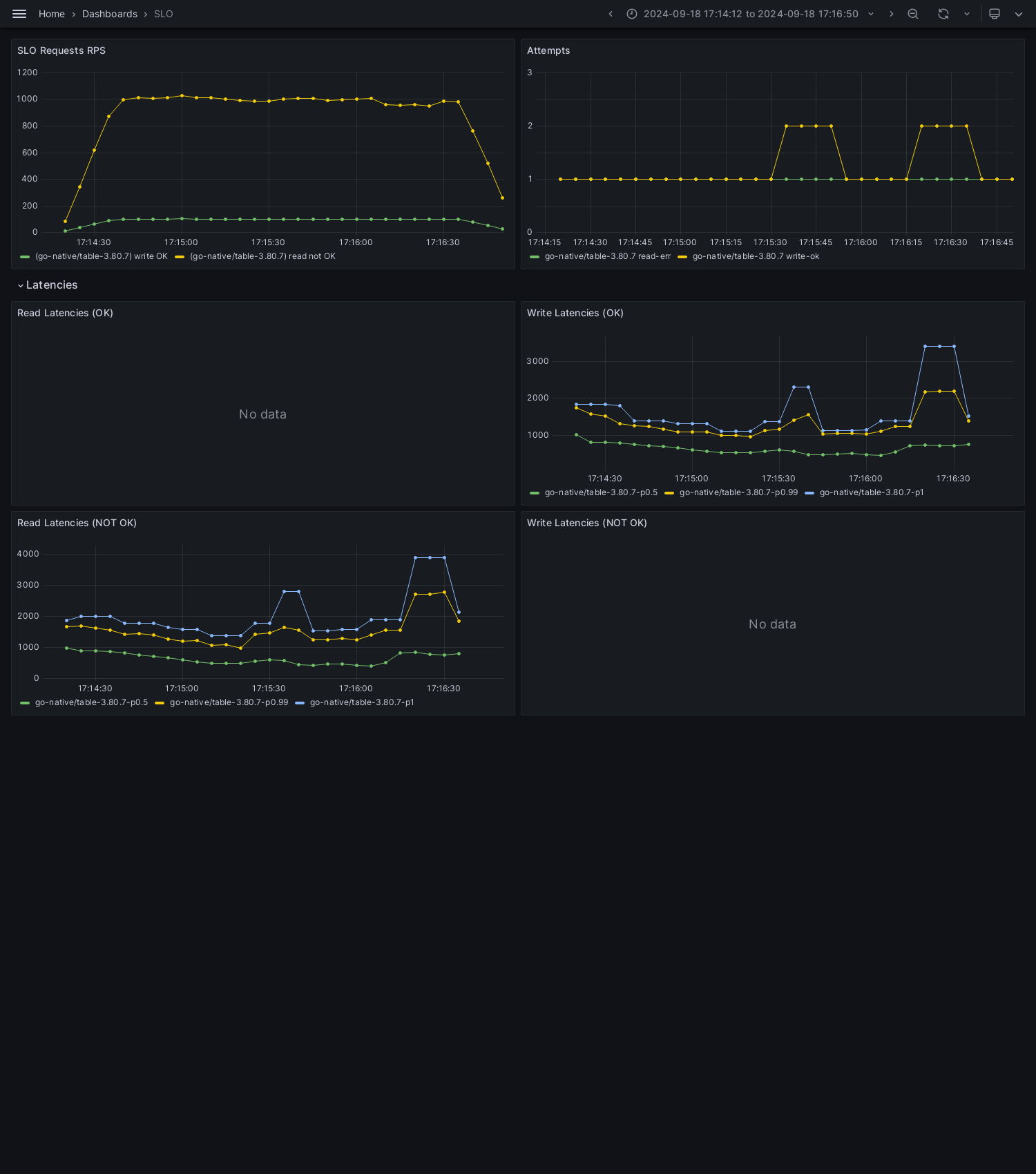
Task: Click Write Latencies (OK) panel title
Action: [575, 313]
